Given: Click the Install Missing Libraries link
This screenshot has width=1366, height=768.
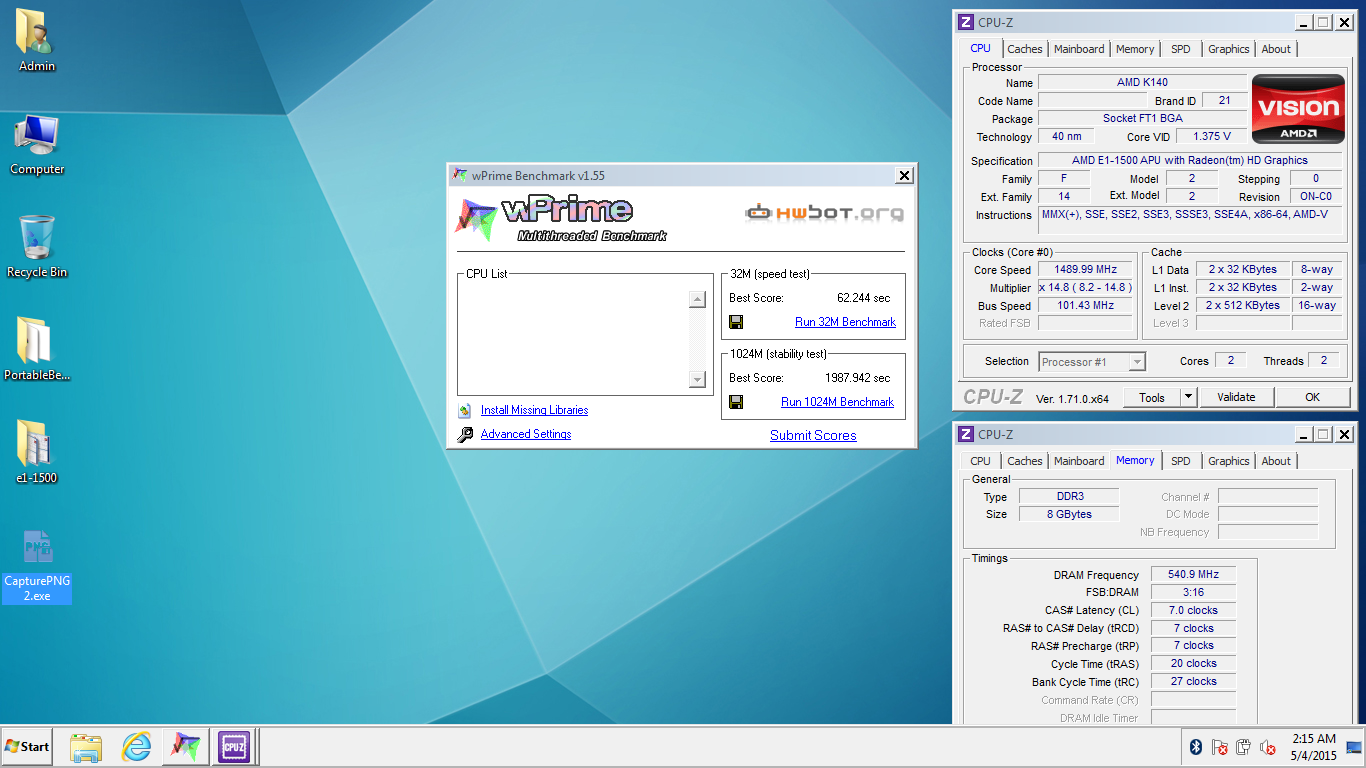Looking at the screenshot, I should [534, 410].
